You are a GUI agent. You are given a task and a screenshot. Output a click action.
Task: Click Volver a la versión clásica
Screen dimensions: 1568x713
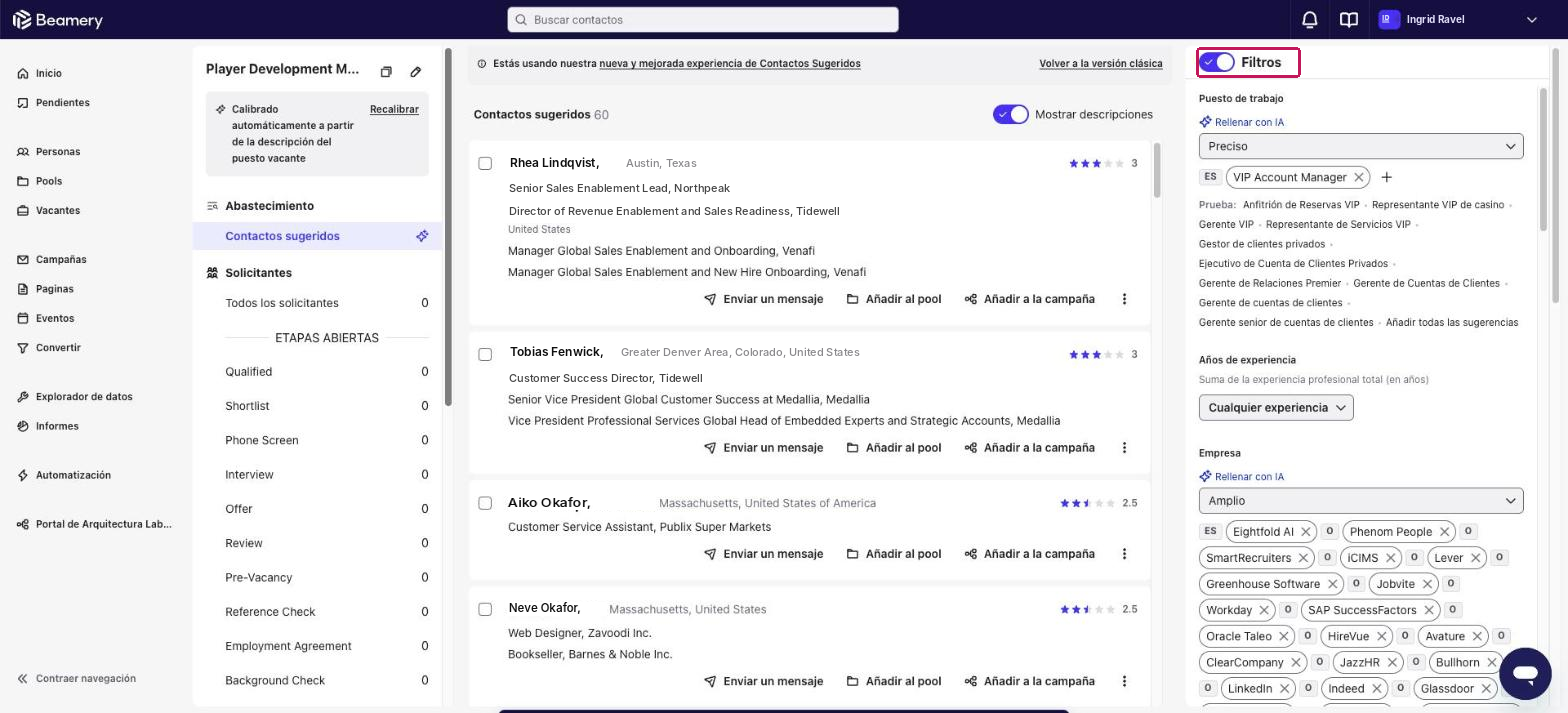pos(1100,64)
